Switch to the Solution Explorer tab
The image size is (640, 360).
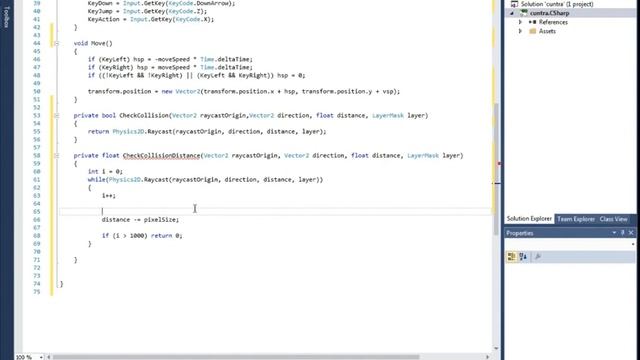pos(529,219)
